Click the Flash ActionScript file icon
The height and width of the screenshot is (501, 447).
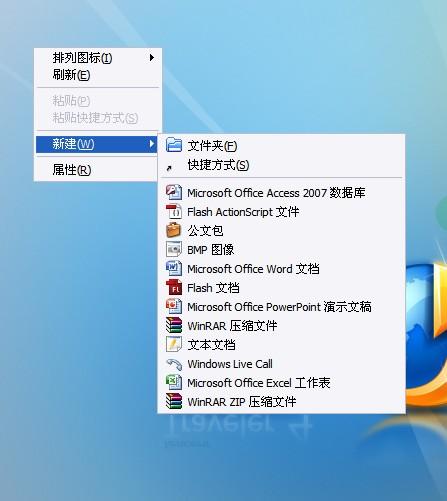(174, 211)
